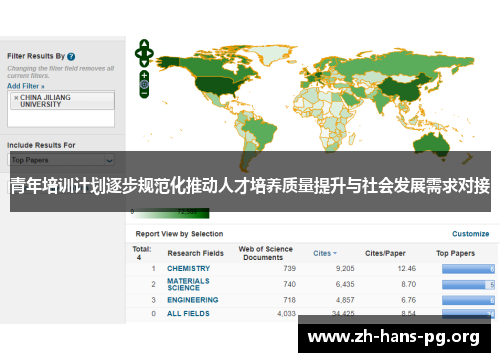Viewport: 500px width, 362px height.
Task: Click the Top Papers bar for CHEMISTRY
Action: [468, 269]
